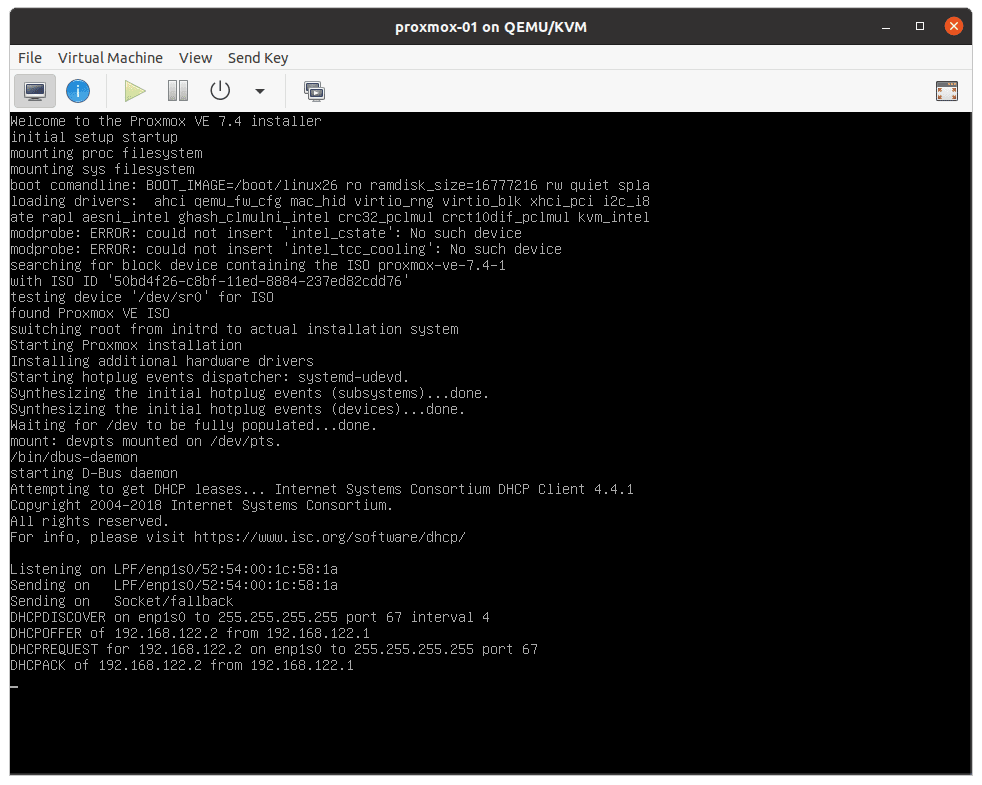The height and width of the screenshot is (785, 982).
Task: Click the 'mounting proc filesystem' line
Action: coord(106,153)
